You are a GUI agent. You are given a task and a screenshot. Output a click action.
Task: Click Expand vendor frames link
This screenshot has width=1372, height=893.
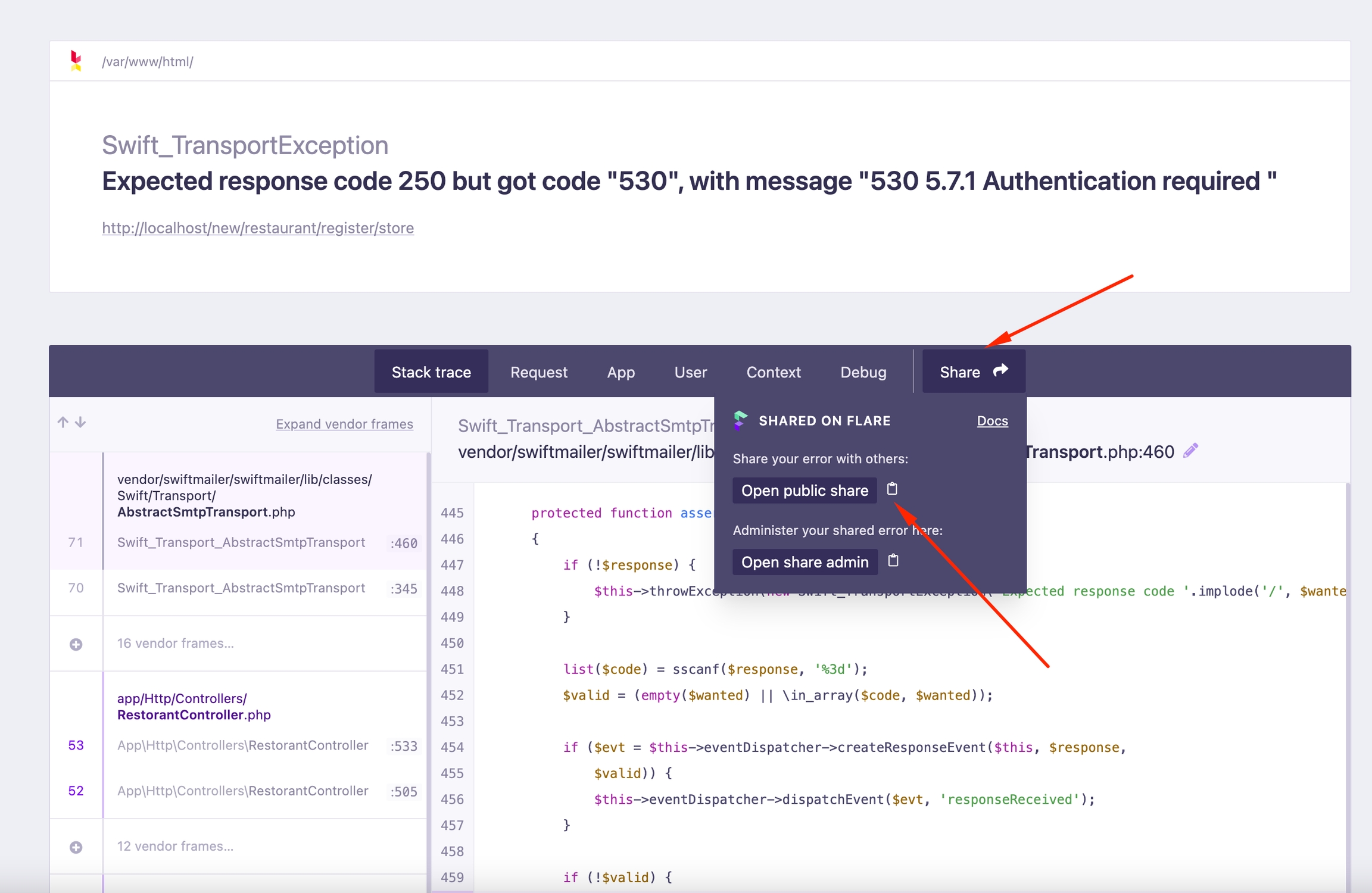point(344,424)
